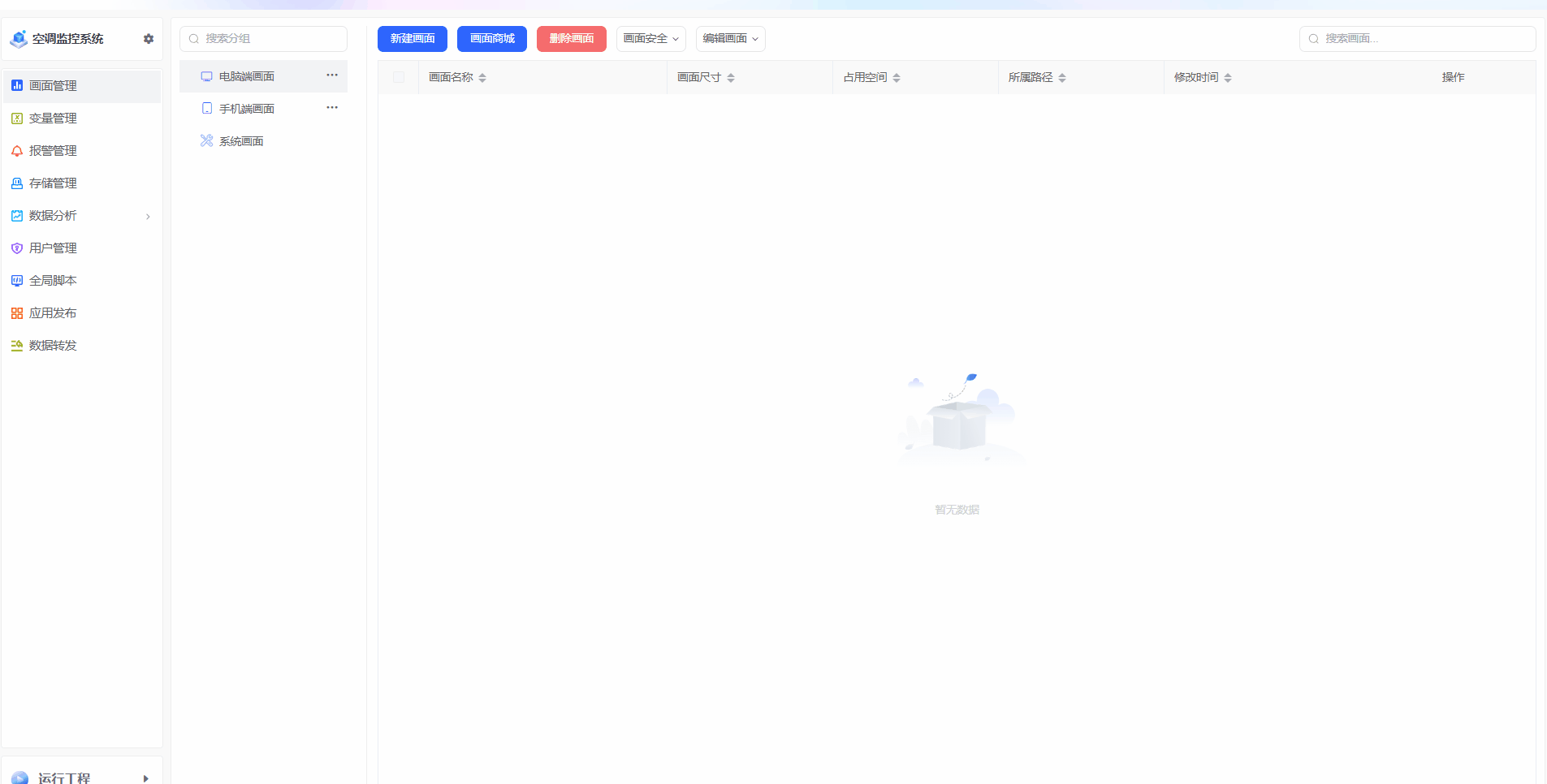Sort table by 画面名称 column
This screenshot has width=1547, height=784.
482,78
